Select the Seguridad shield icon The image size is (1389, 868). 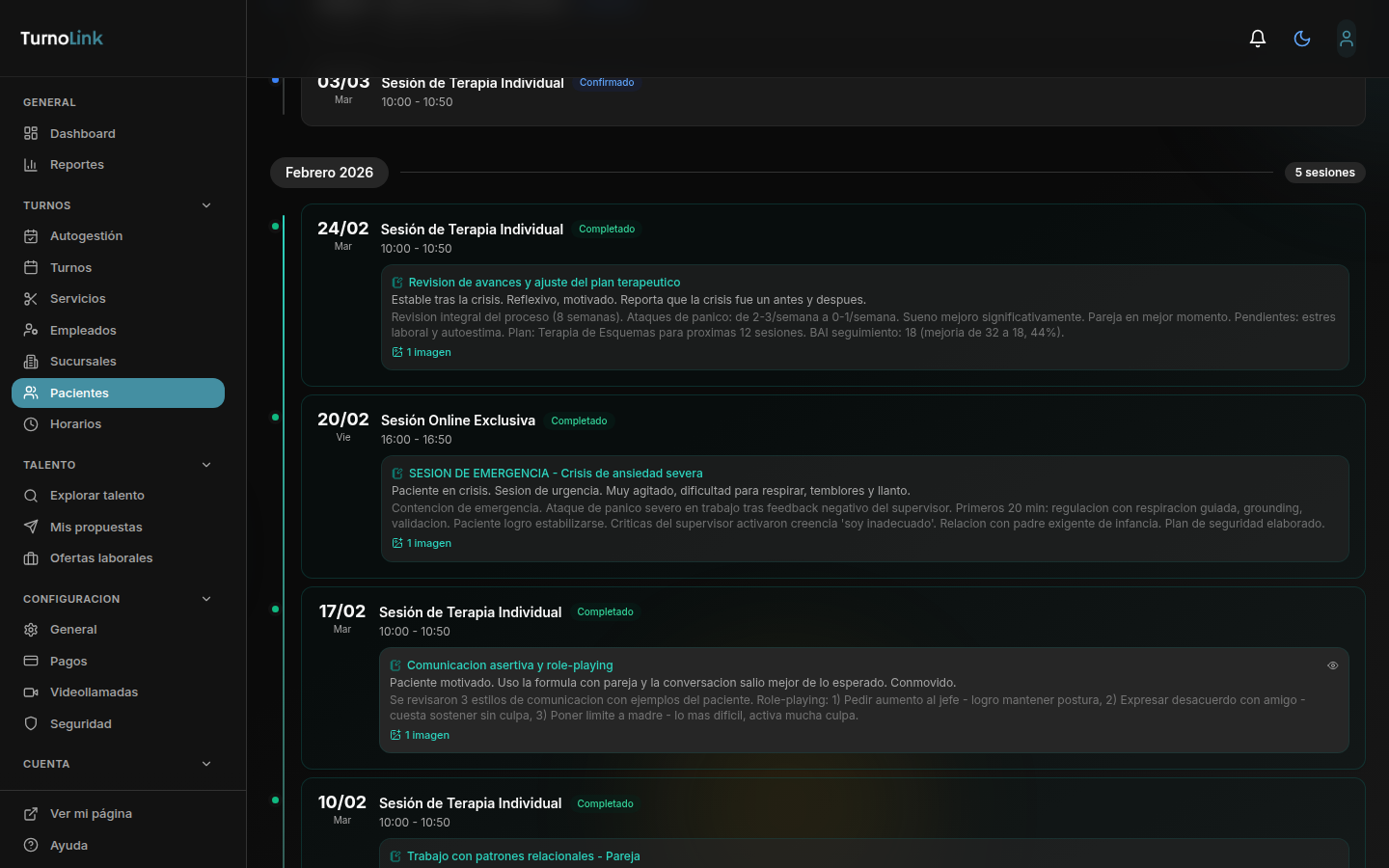31,724
